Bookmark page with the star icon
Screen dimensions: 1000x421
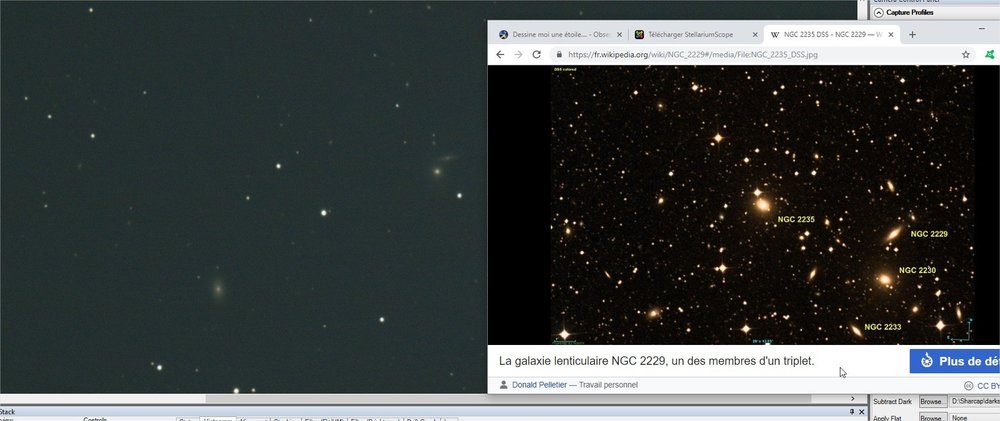(966, 55)
